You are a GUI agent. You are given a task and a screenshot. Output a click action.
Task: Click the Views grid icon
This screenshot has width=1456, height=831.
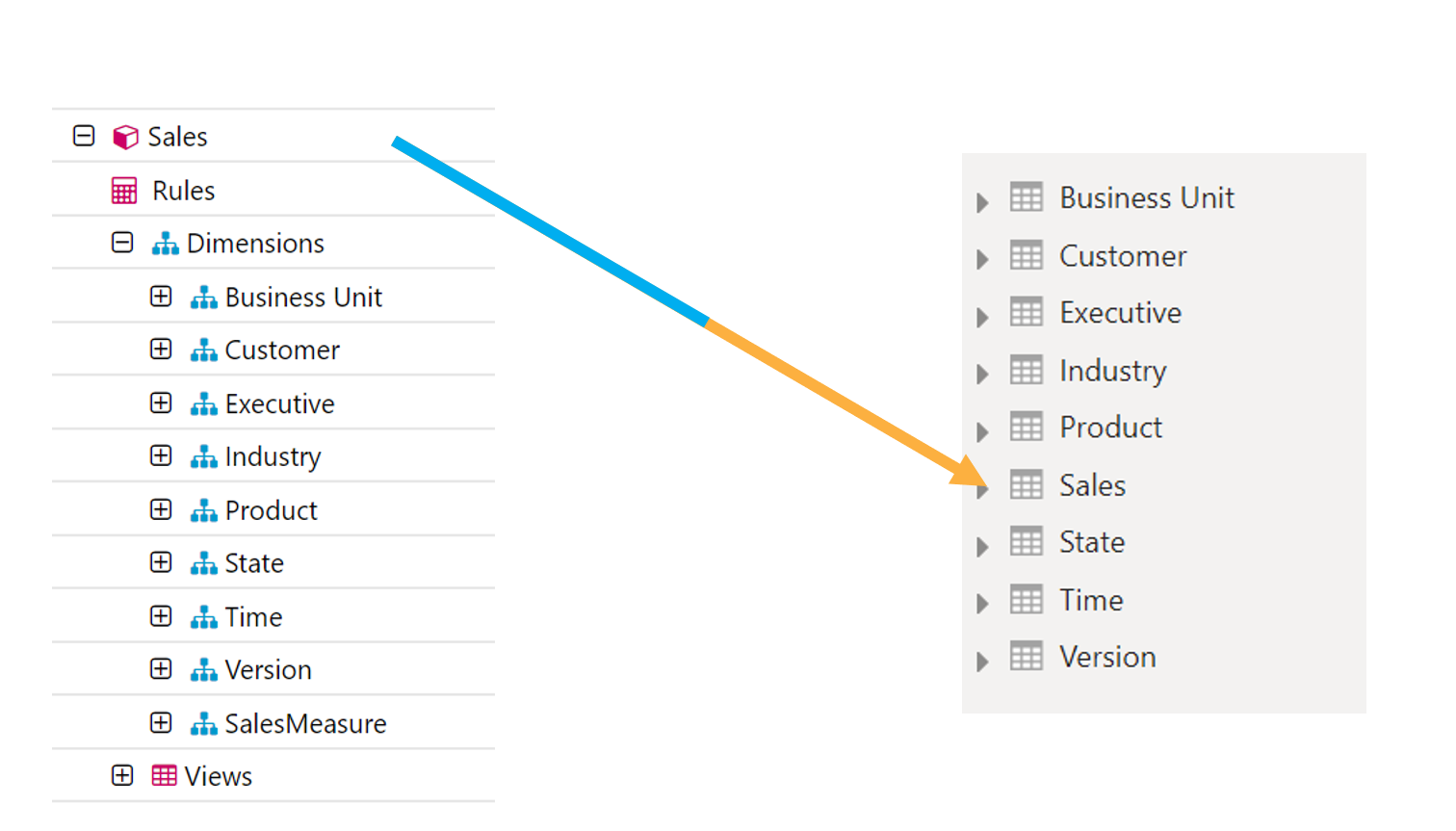164,776
